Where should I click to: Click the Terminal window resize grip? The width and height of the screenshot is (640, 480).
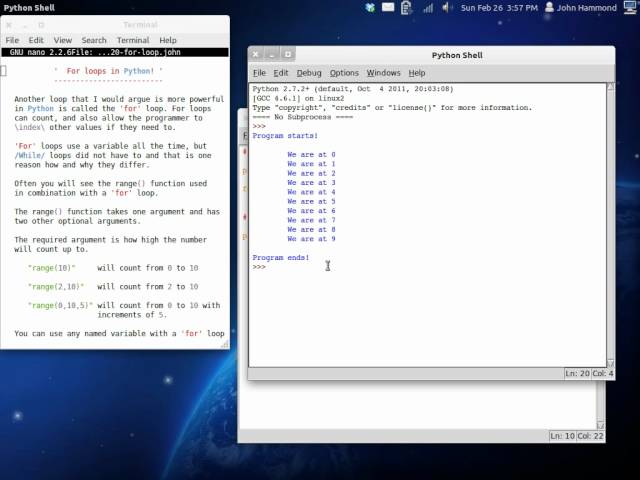(225, 345)
